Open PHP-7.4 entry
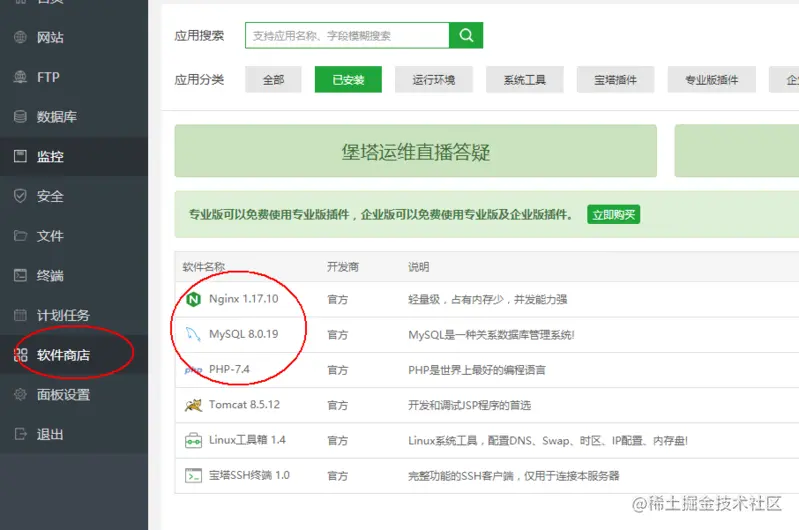The width and height of the screenshot is (799, 530). (229, 369)
